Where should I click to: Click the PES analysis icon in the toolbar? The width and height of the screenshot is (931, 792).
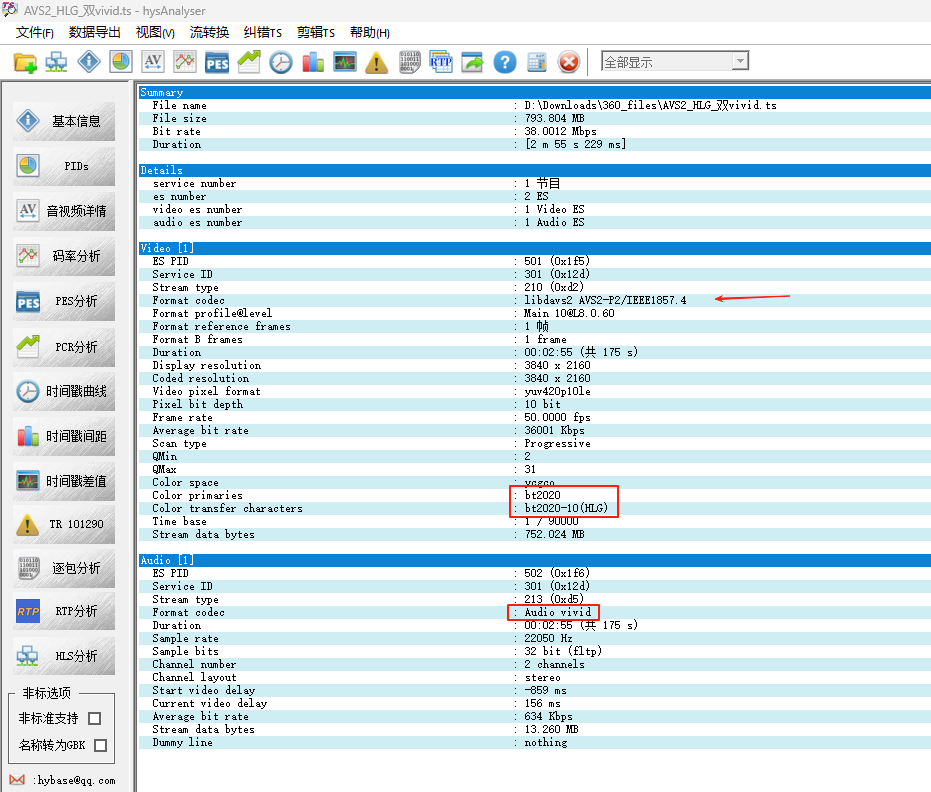click(x=217, y=62)
